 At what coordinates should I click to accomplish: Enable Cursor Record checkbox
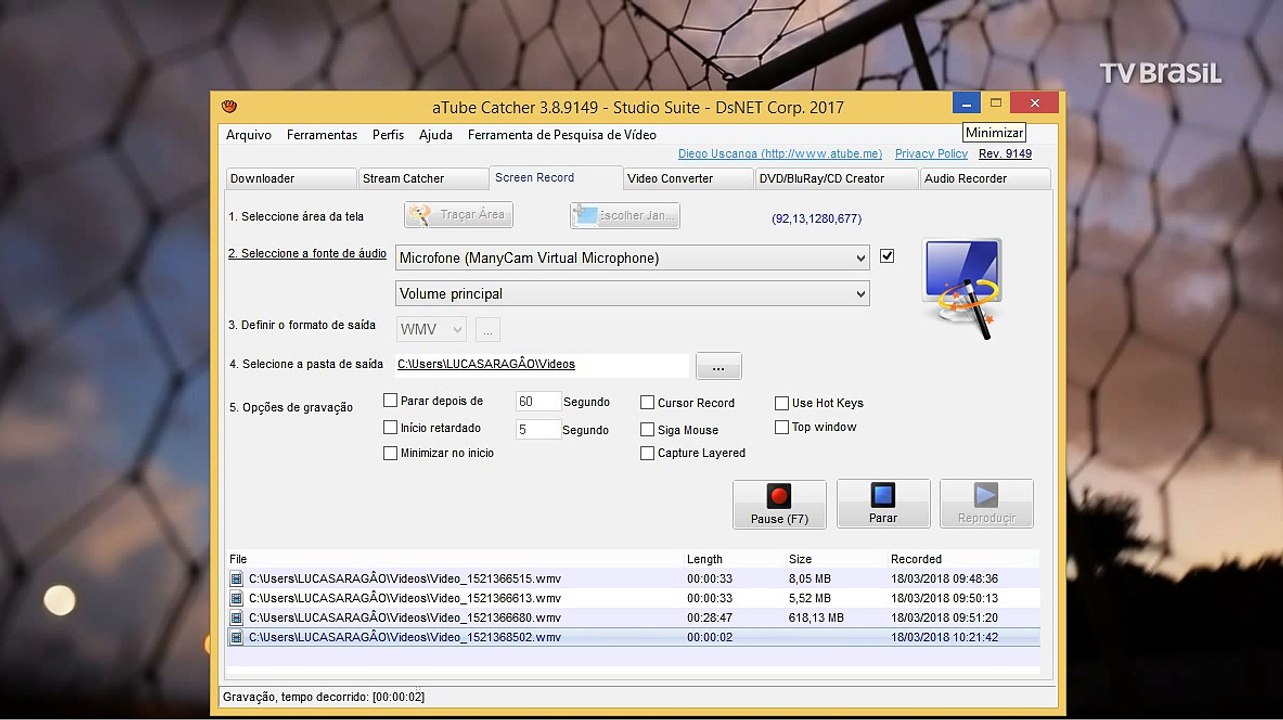point(648,403)
